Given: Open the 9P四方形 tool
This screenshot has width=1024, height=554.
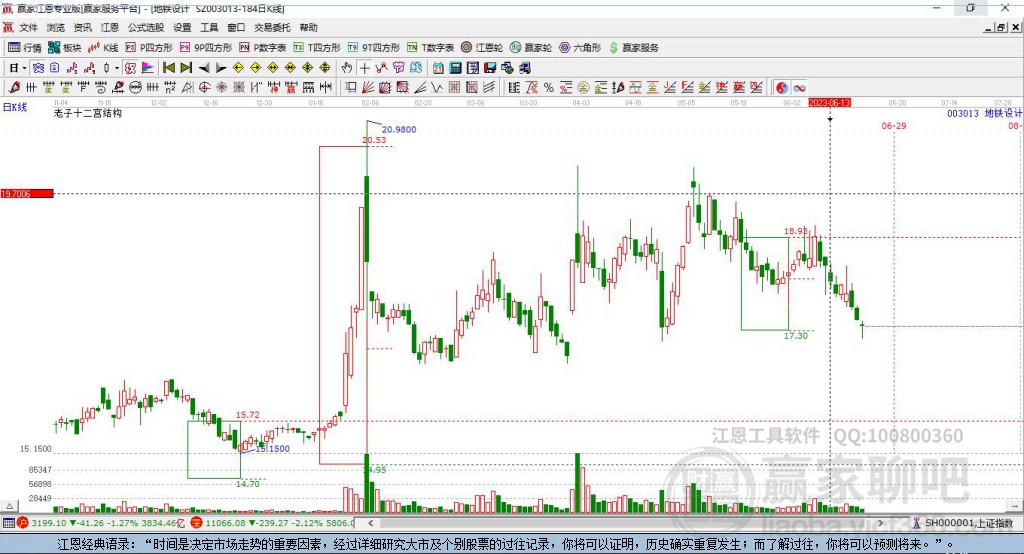Looking at the screenshot, I should click(206, 48).
